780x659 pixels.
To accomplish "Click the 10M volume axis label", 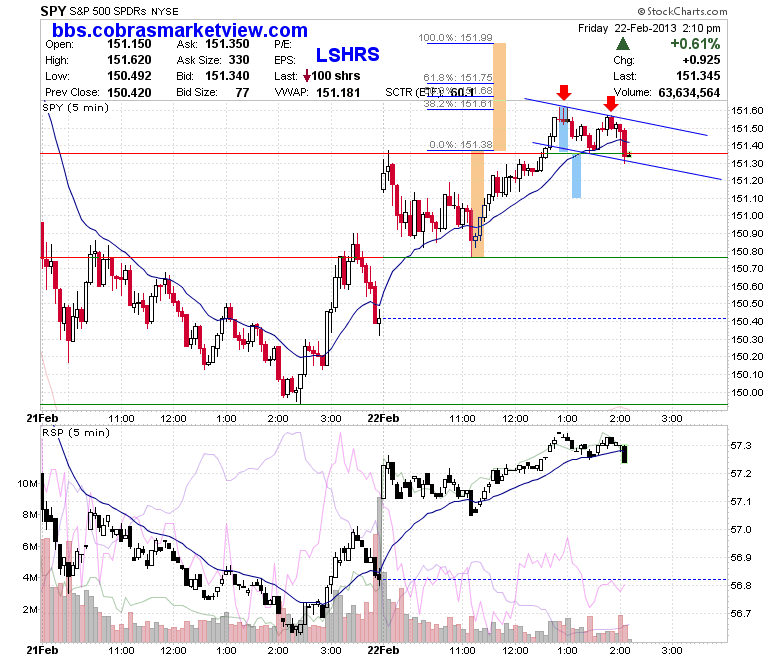I will coord(27,483).
